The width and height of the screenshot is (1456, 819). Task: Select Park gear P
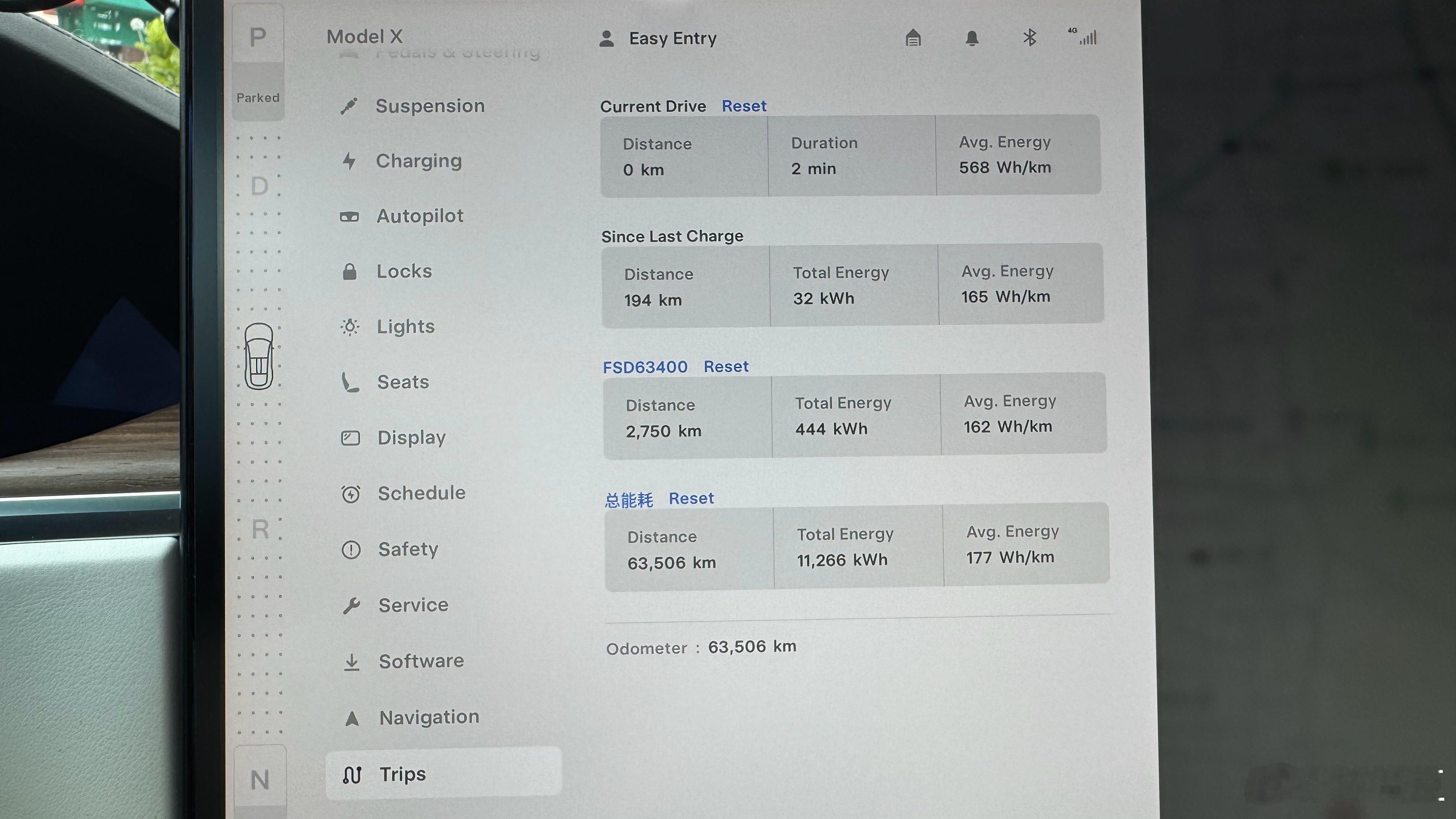tap(258, 37)
